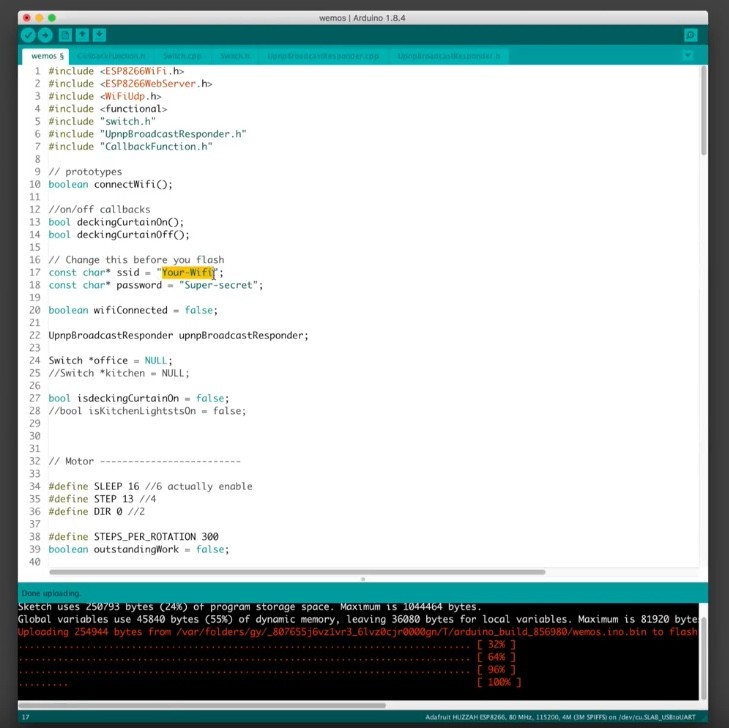Open the Serial Monitor
This screenshot has height=728, width=729.
pyautogui.click(x=690, y=35)
